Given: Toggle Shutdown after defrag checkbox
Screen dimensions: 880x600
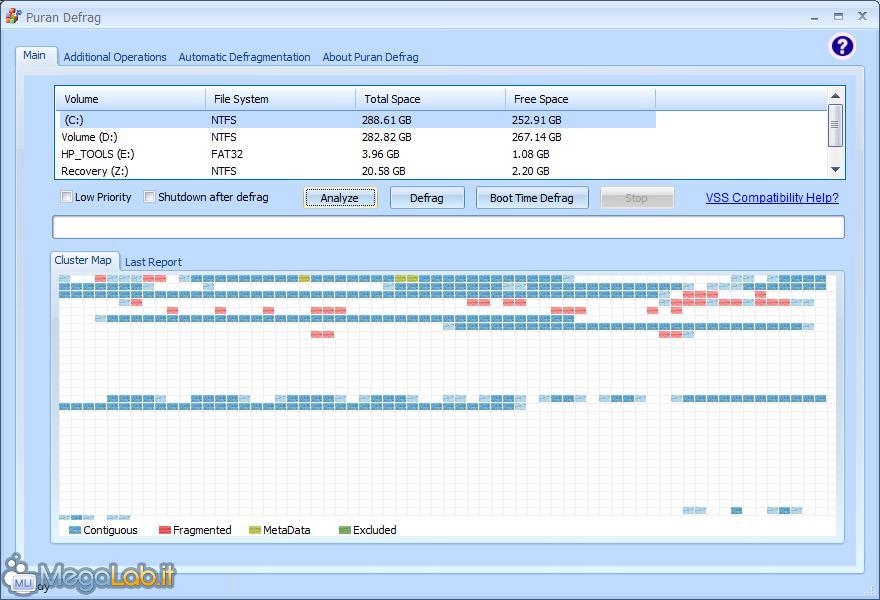Looking at the screenshot, I should pos(150,197).
